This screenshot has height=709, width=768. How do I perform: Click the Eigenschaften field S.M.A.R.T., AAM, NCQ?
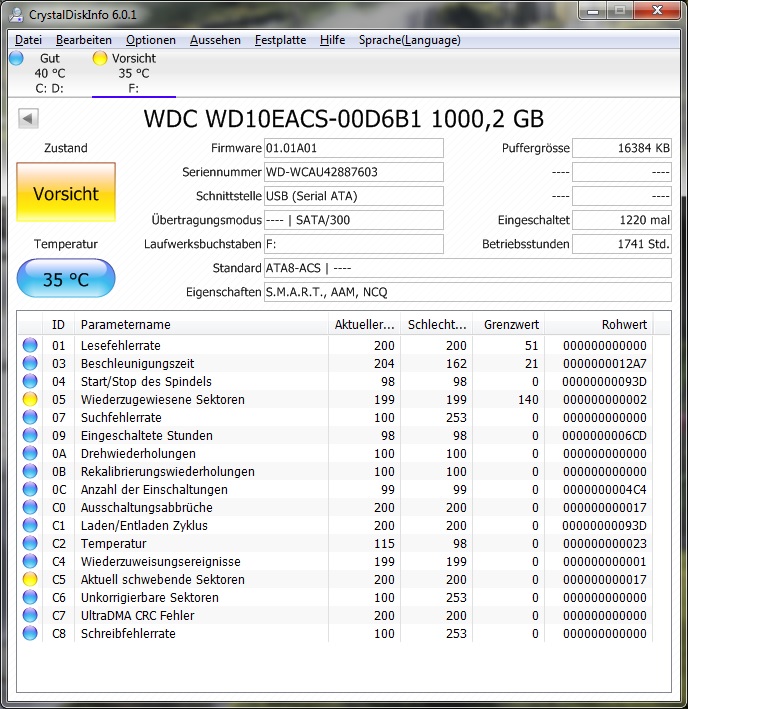point(468,292)
